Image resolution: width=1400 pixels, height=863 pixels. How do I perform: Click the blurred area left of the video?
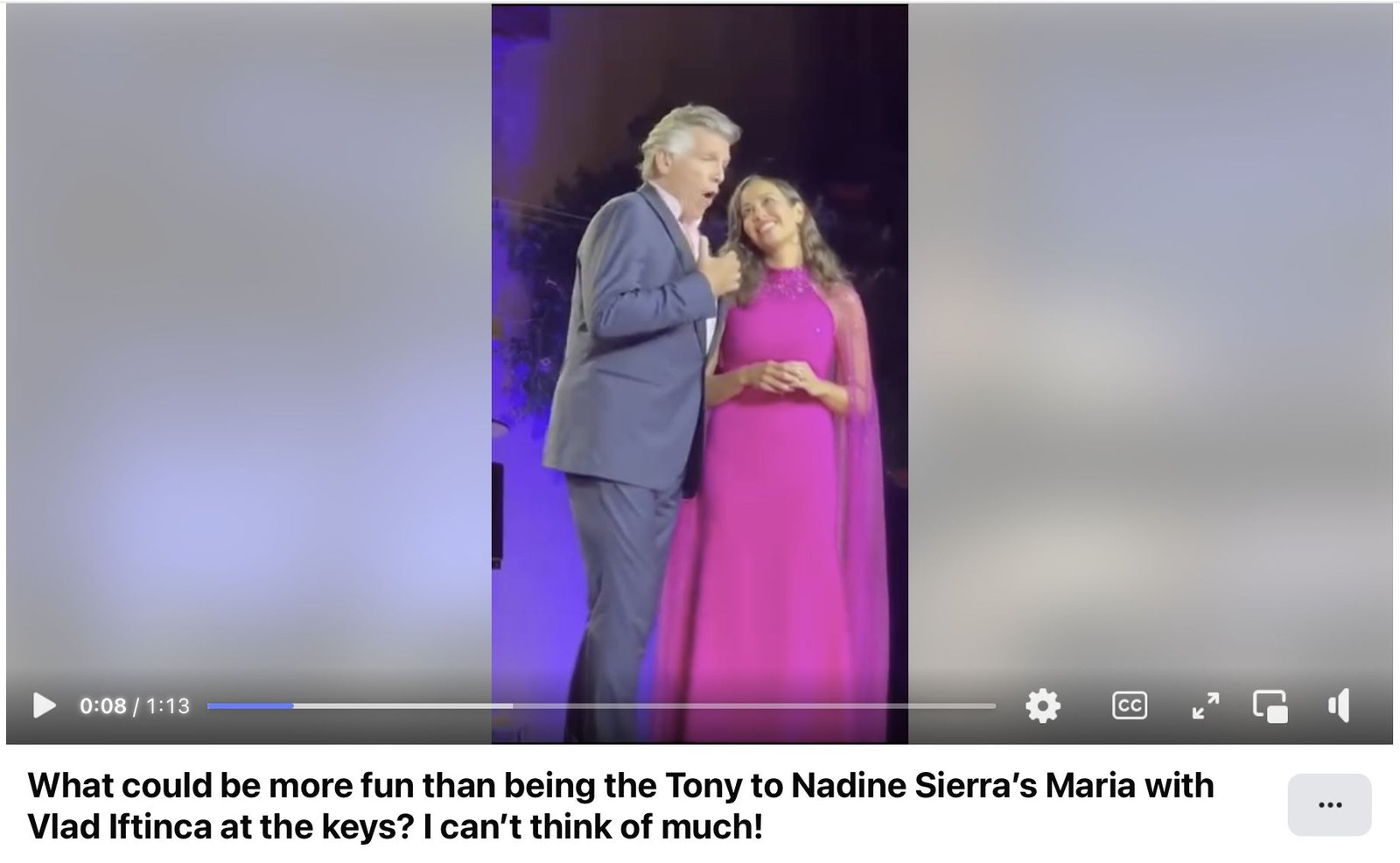pos(248,350)
